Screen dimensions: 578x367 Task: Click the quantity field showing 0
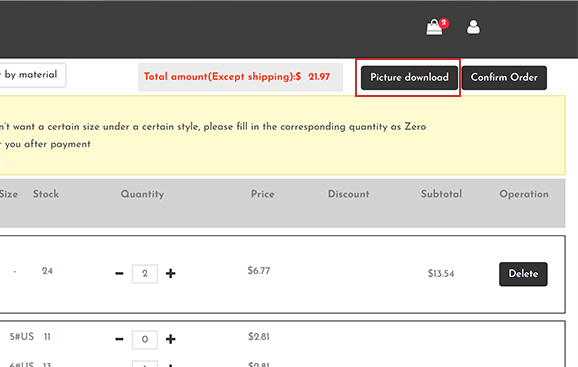click(x=144, y=339)
